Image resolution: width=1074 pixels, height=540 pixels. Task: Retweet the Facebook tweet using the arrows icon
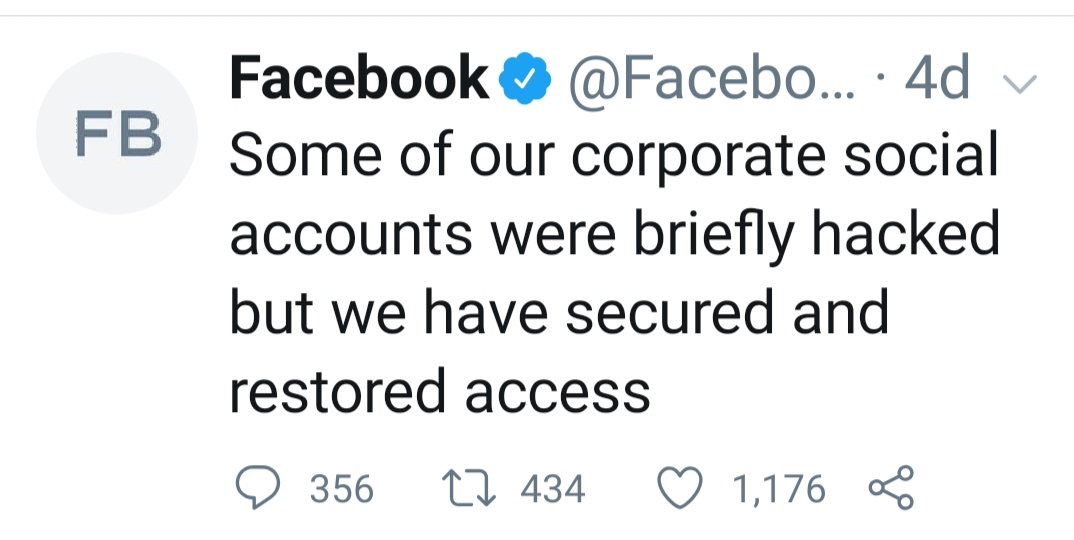tap(469, 488)
